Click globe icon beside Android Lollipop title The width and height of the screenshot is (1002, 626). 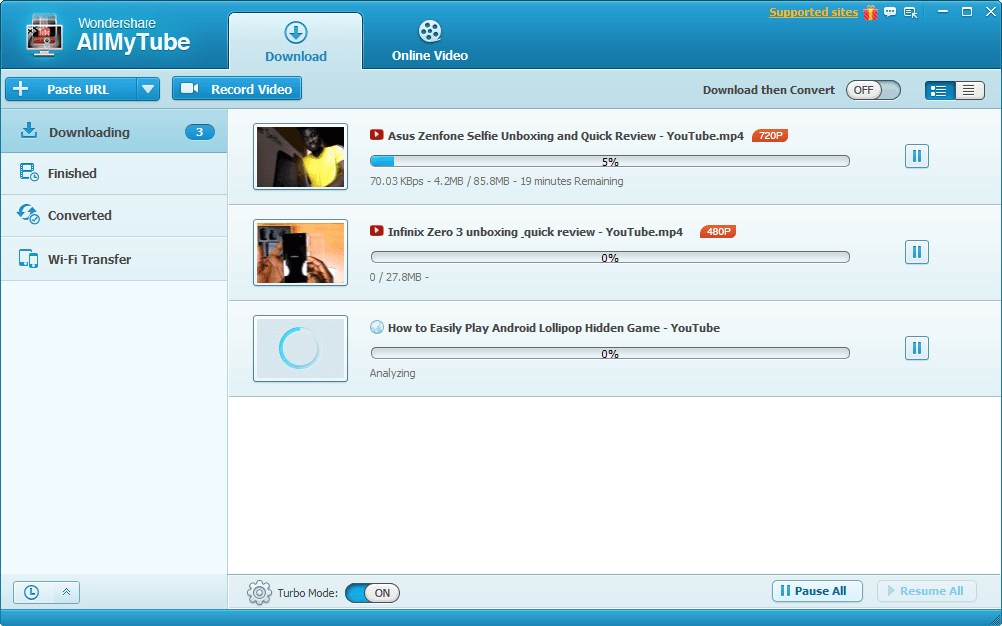[376, 327]
